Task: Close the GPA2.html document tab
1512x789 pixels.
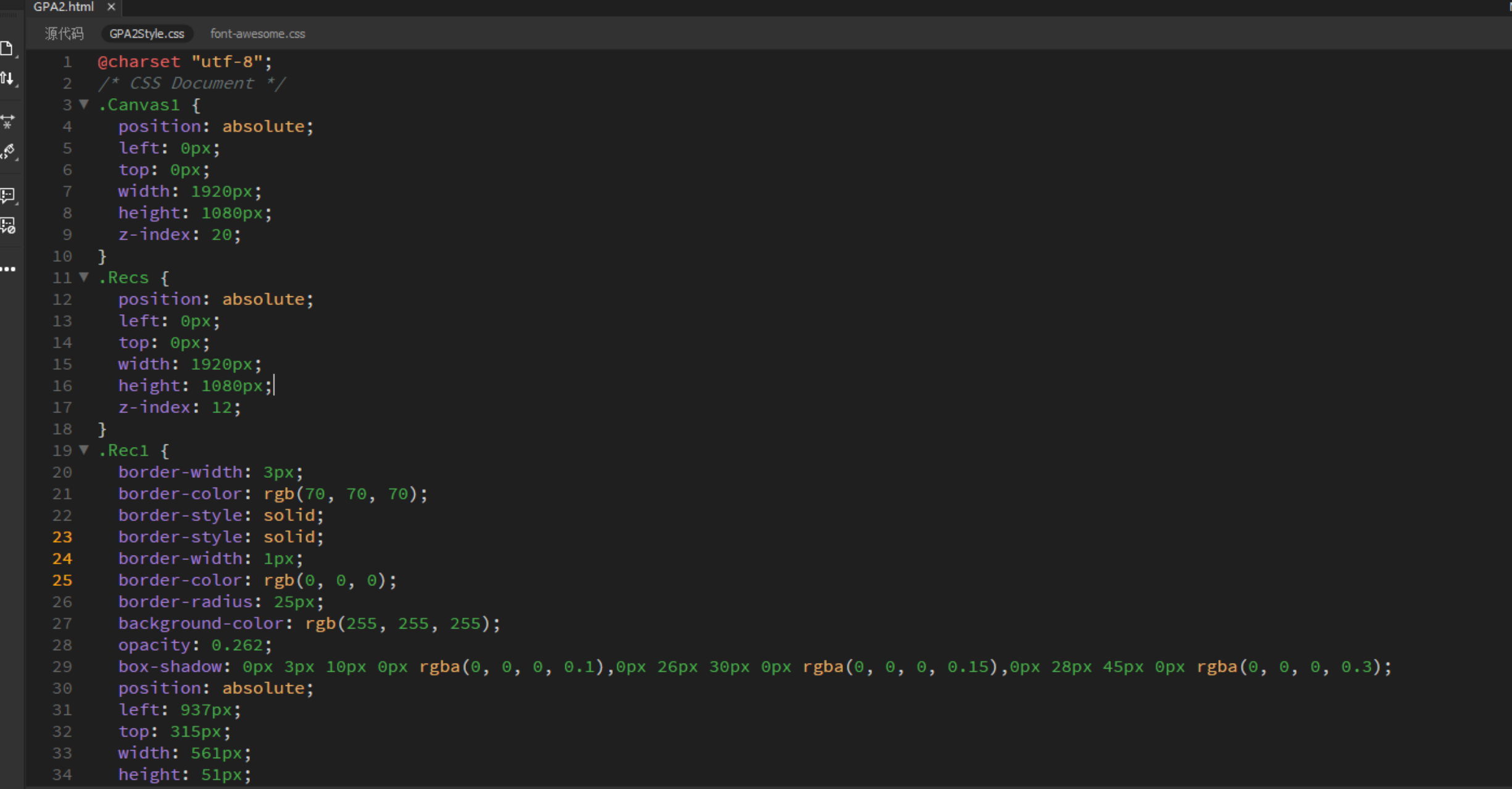Action: [111, 7]
